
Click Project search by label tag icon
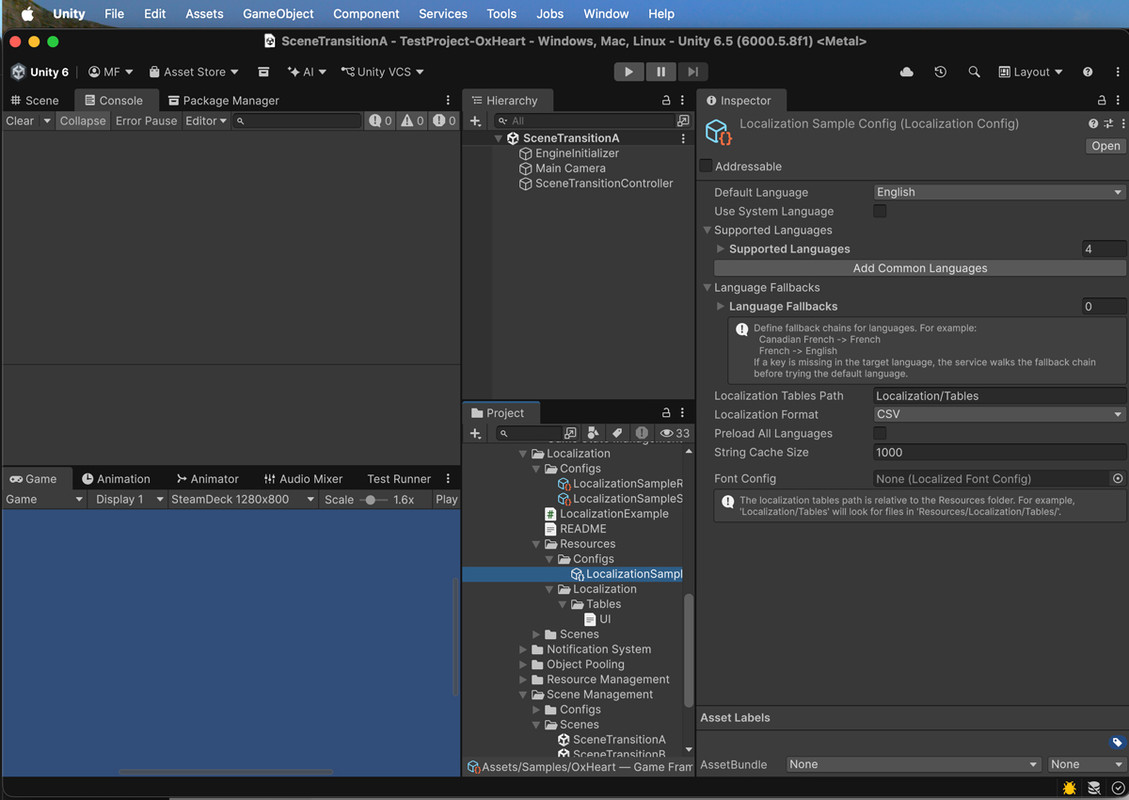(x=617, y=433)
